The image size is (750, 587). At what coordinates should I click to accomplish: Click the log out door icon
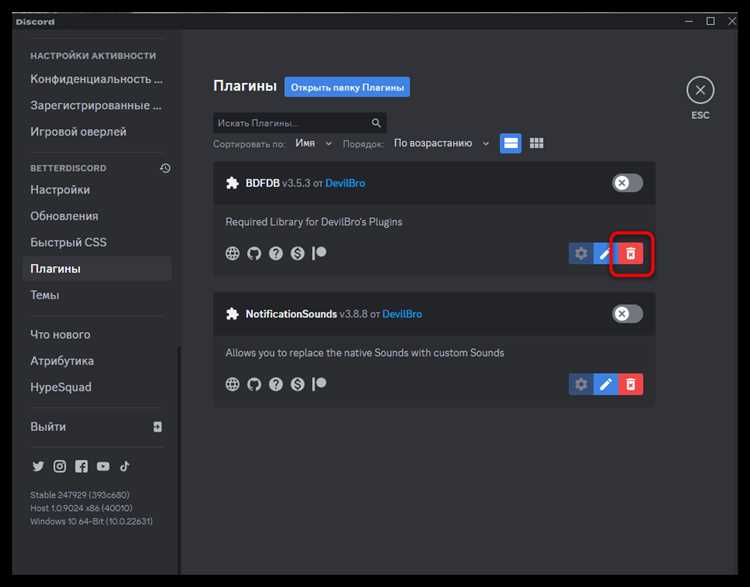pos(157,427)
